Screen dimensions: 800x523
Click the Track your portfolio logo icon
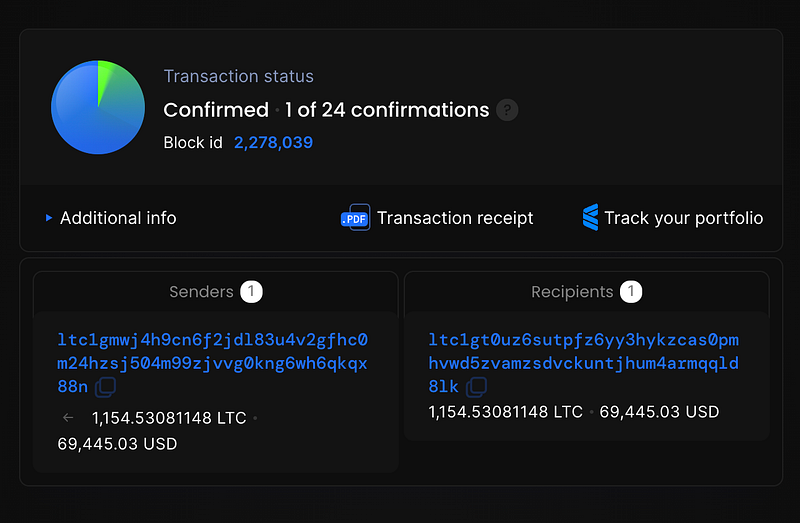tap(590, 217)
